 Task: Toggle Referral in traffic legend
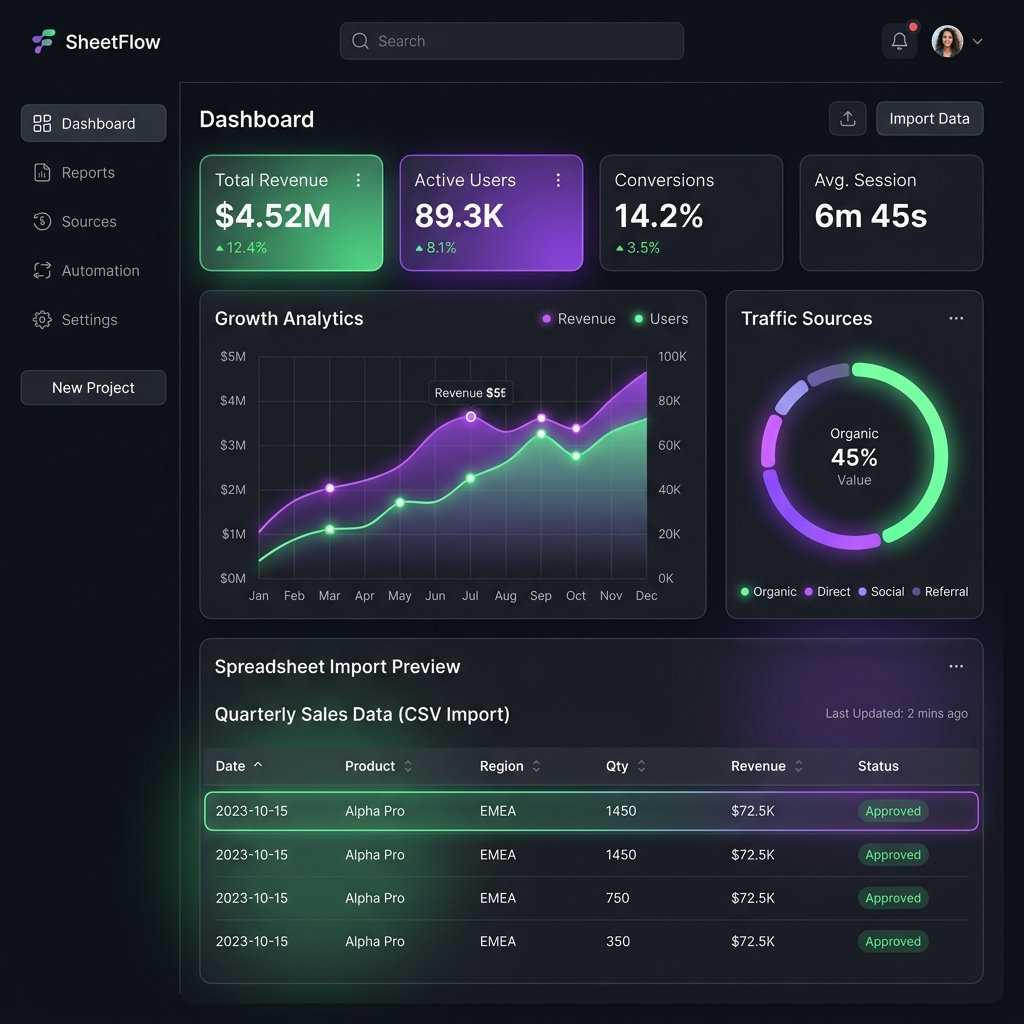(940, 592)
